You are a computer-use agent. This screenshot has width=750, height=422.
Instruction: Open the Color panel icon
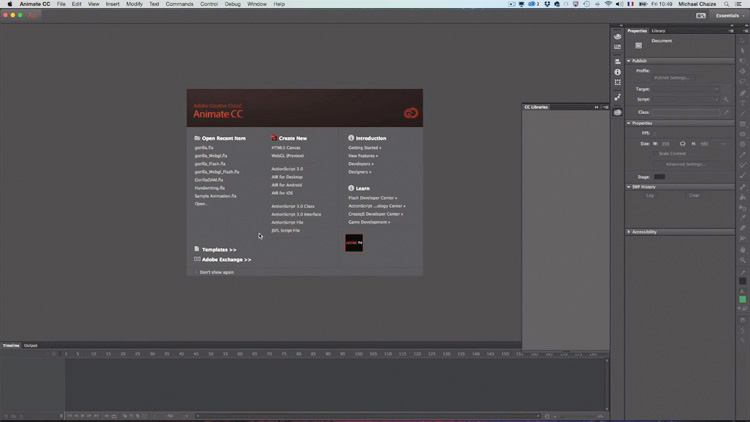[x=618, y=36]
